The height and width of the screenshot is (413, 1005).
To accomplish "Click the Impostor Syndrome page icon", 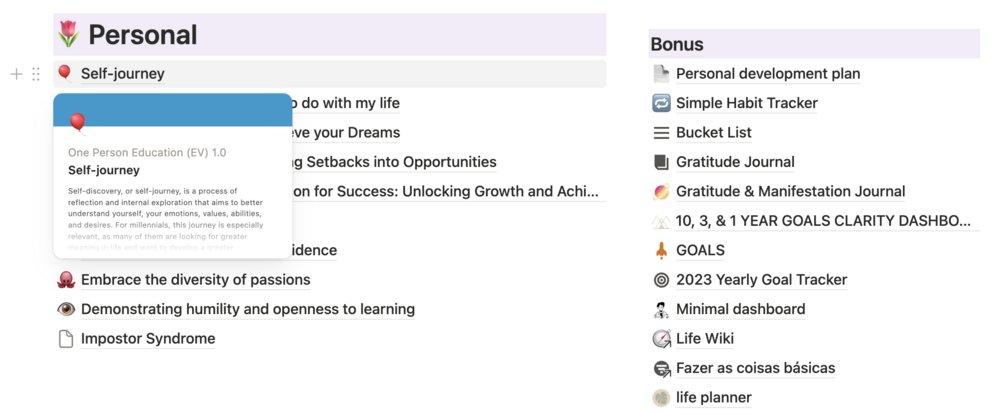I will click(66, 339).
